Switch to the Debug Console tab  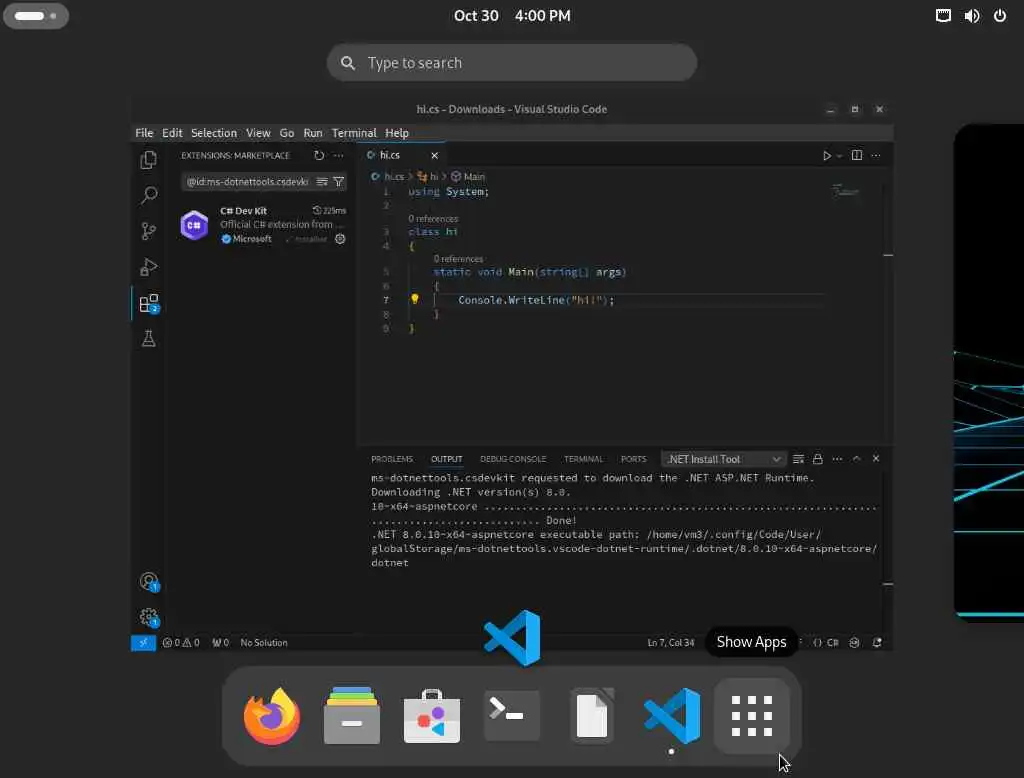point(513,459)
